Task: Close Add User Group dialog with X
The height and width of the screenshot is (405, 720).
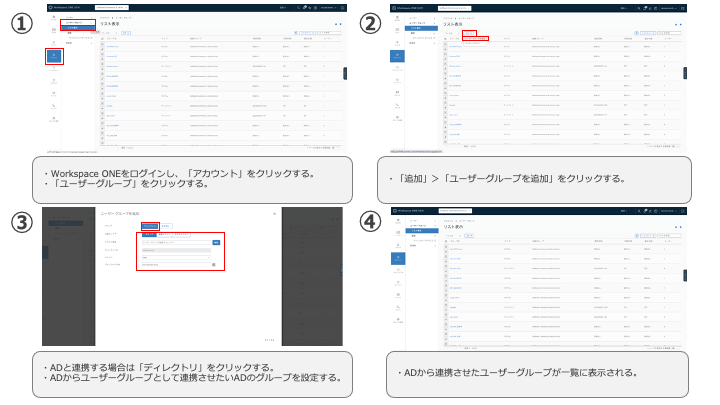Action: 275,214
